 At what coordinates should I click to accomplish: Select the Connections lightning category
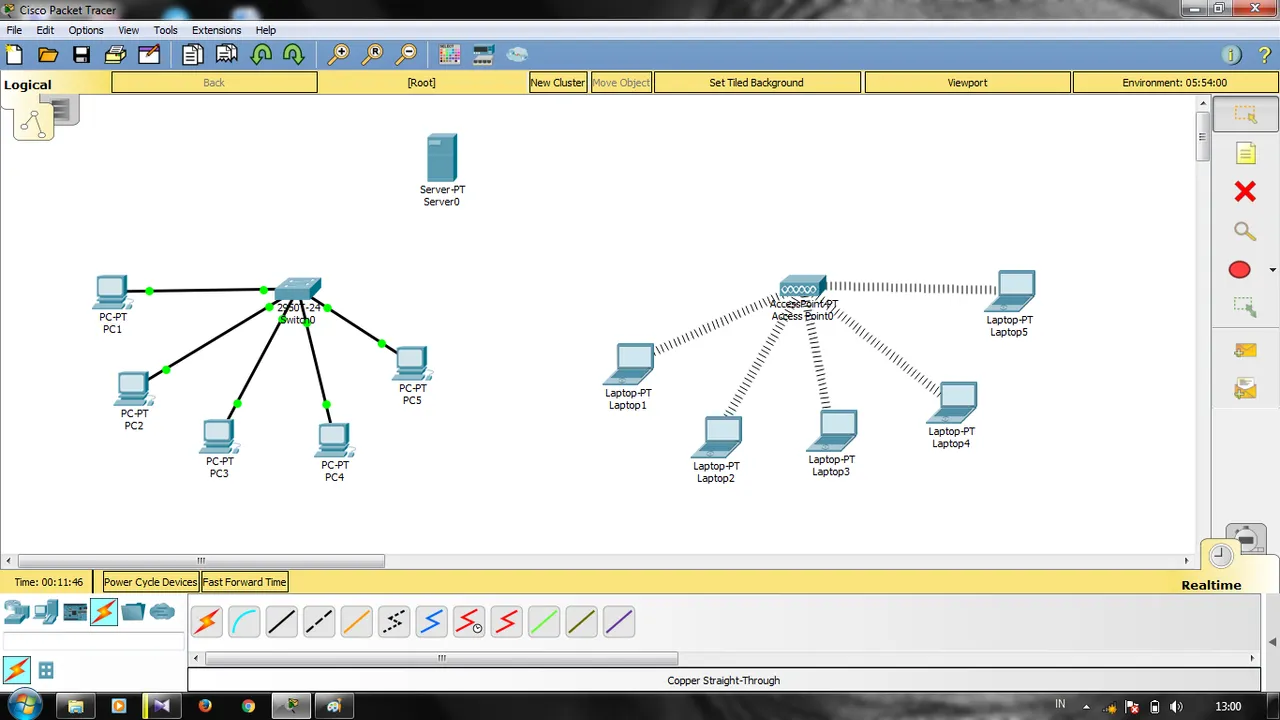[x=104, y=612]
